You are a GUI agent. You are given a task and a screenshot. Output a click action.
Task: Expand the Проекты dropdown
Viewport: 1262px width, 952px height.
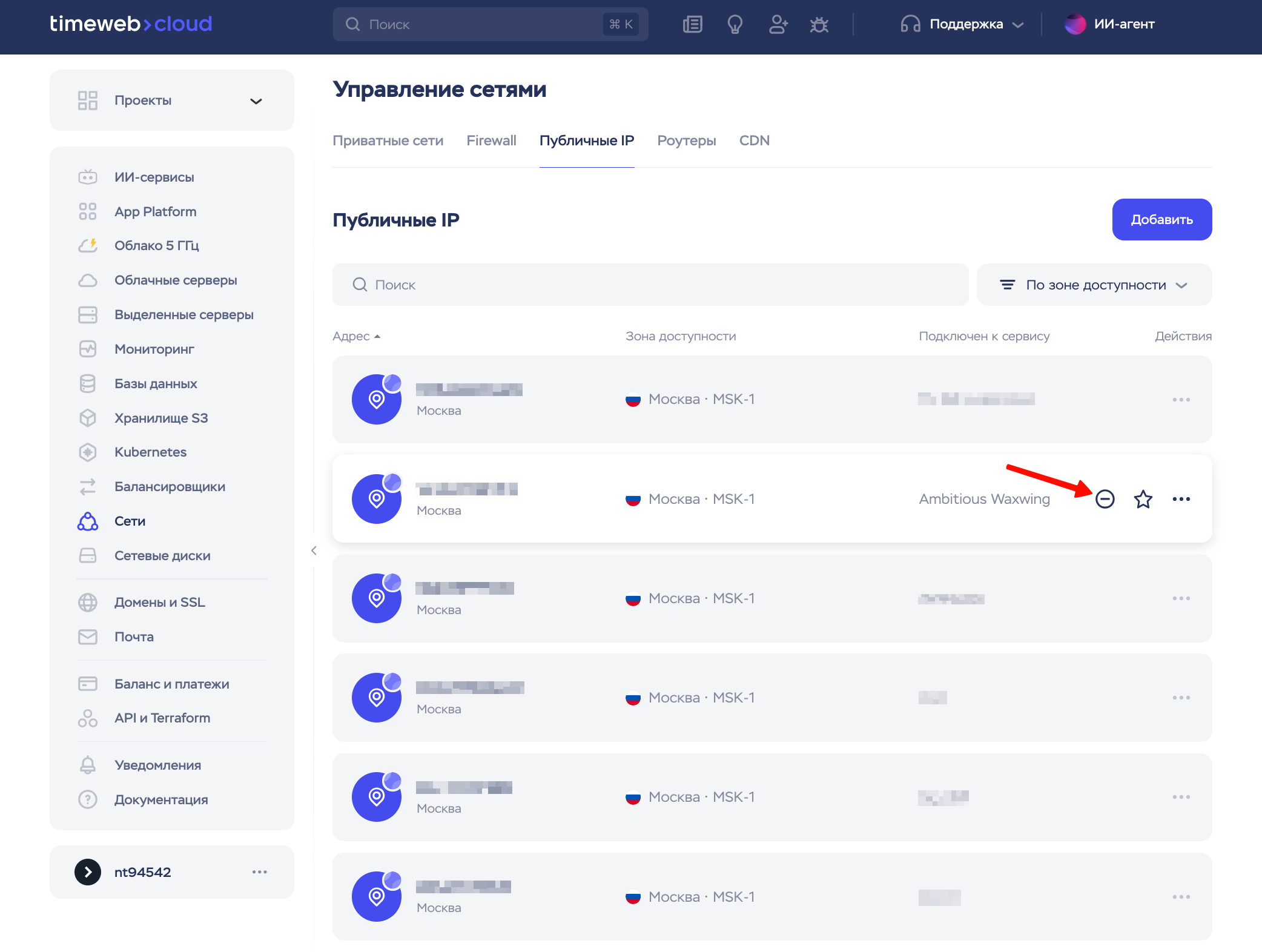172,101
